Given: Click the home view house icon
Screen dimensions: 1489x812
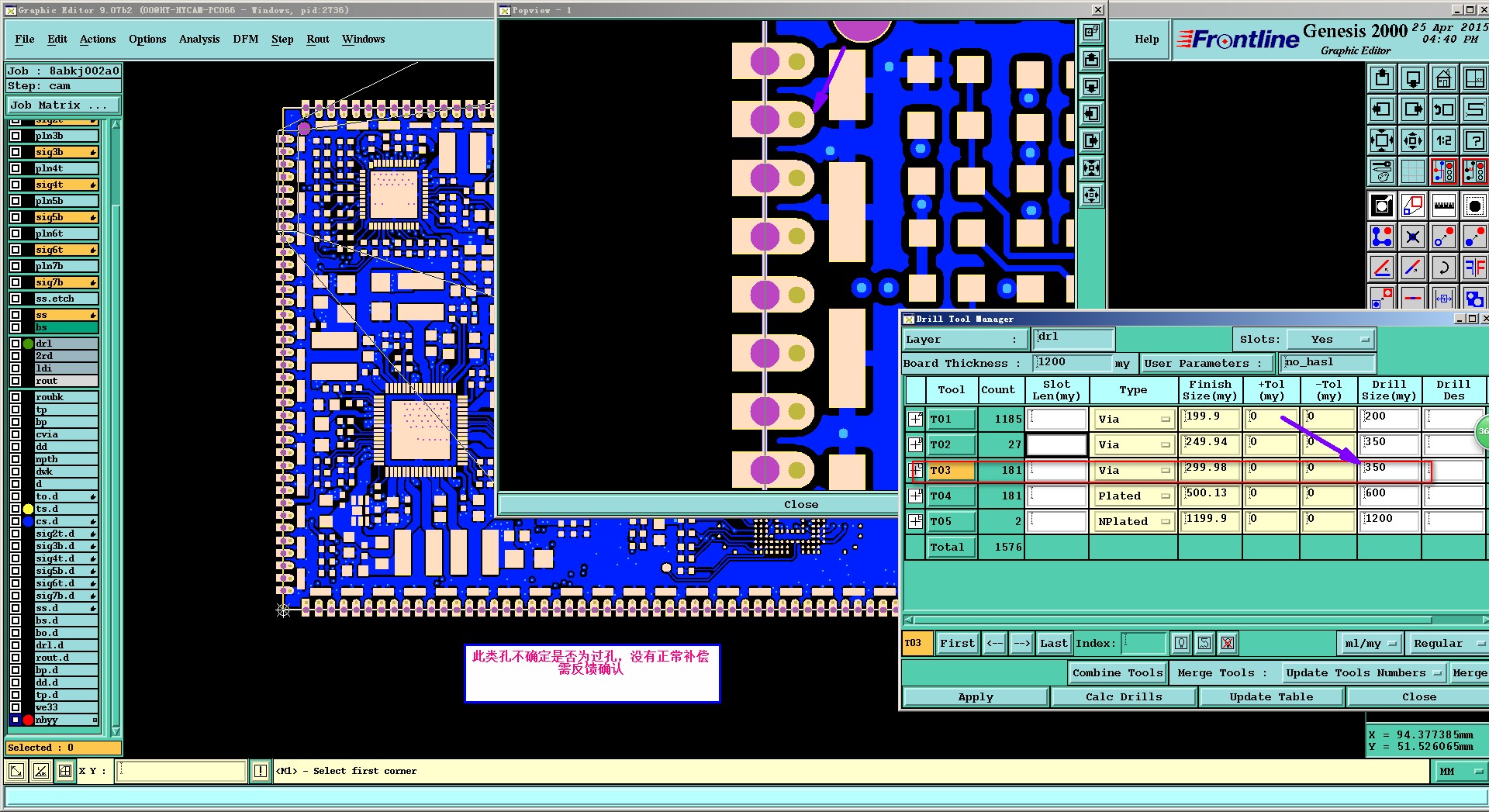Looking at the screenshot, I should [x=1444, y=78].
